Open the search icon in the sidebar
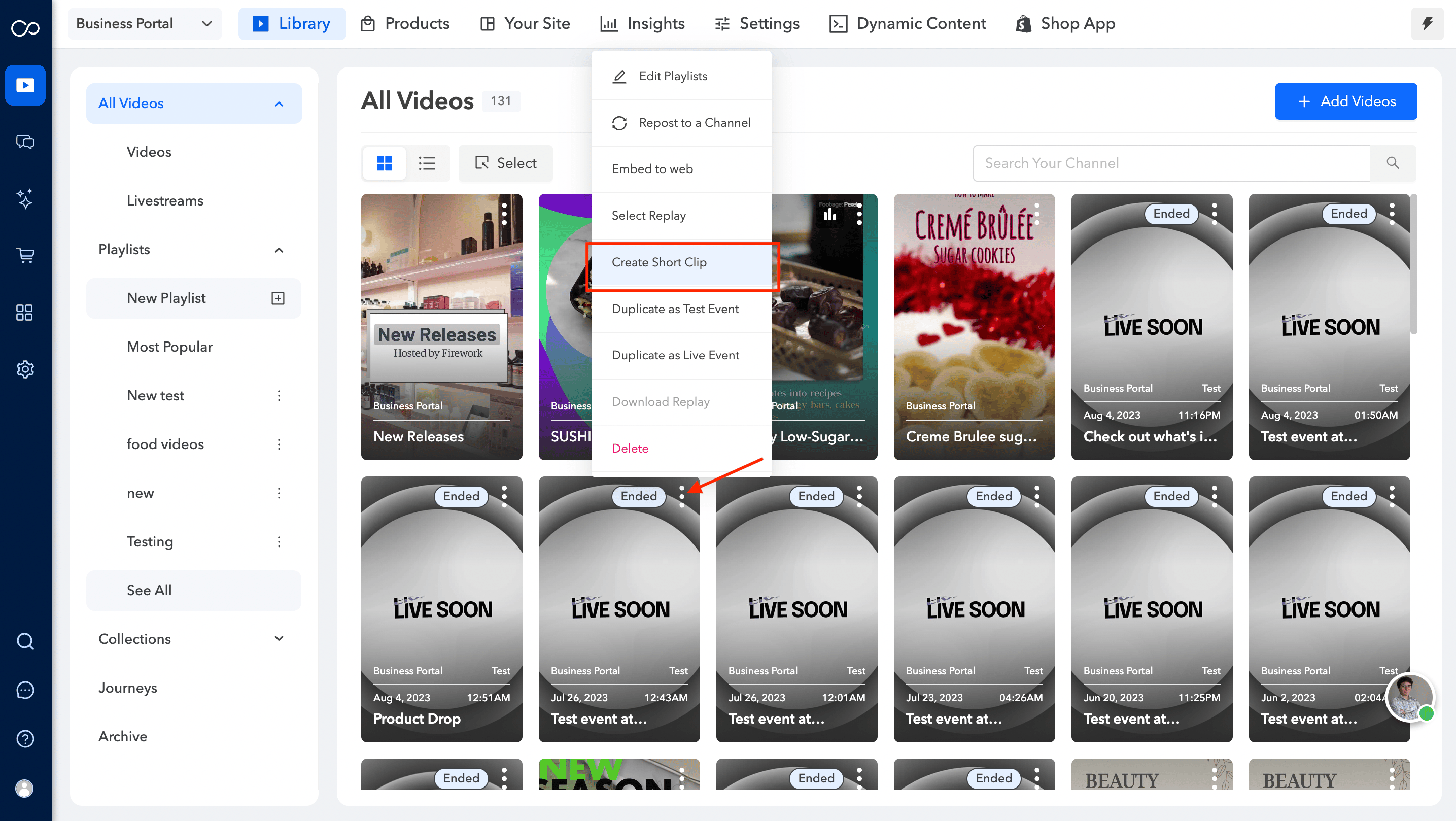 pos(25,641)
